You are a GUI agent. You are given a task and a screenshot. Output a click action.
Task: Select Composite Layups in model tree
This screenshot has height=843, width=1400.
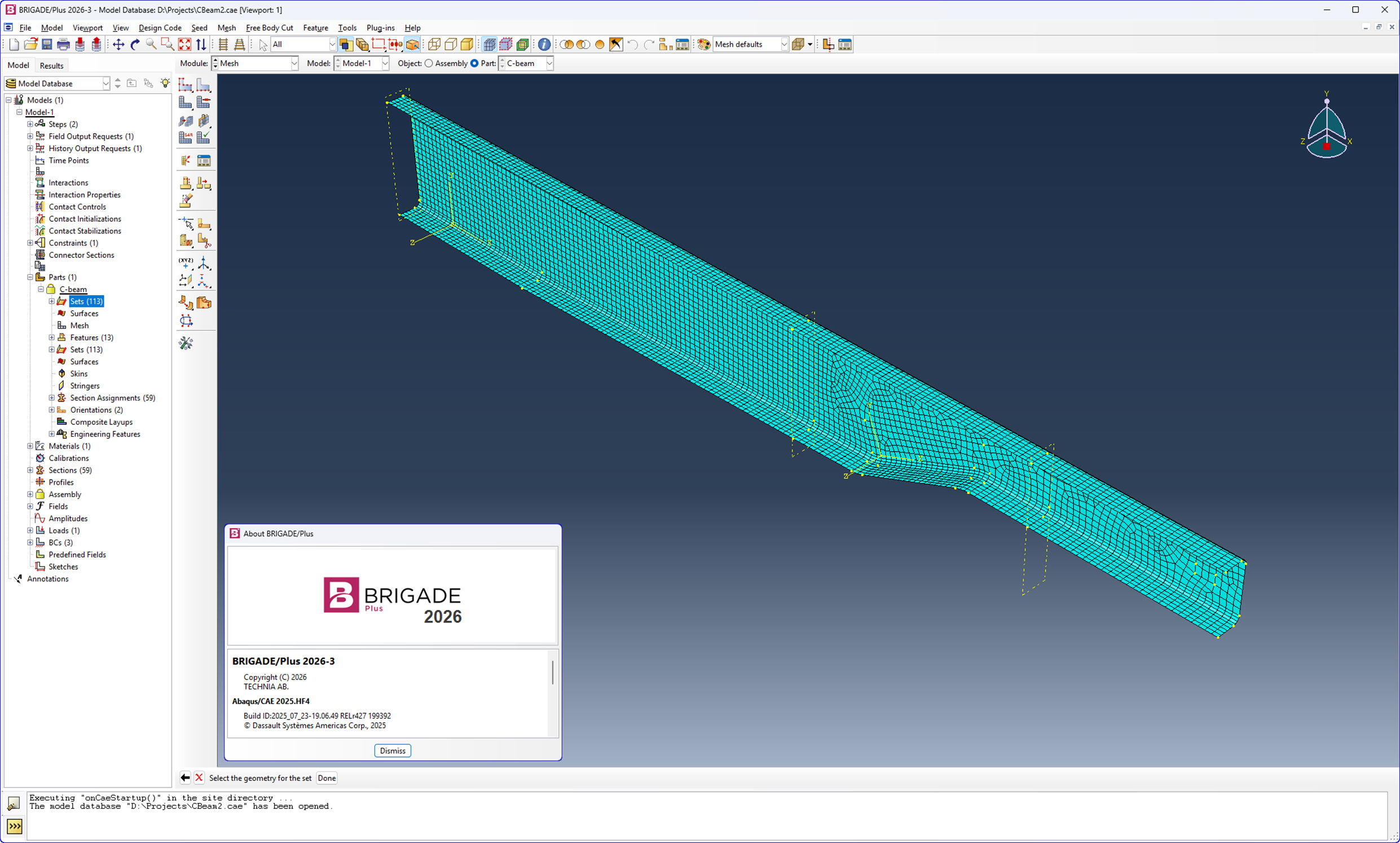click(x=101, y=422)
